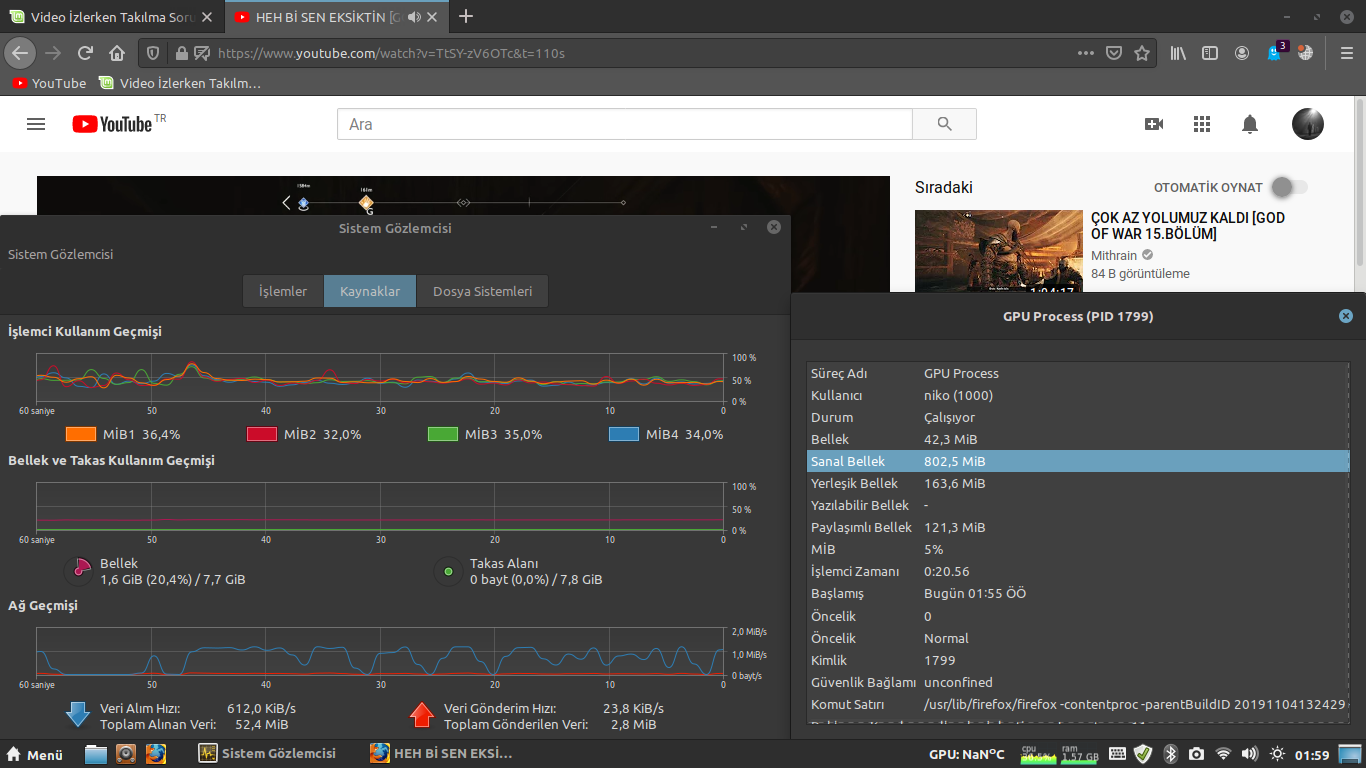The image size is (1366, 768).
Task: Open Menü start menu
Action: tap(35, 754)
